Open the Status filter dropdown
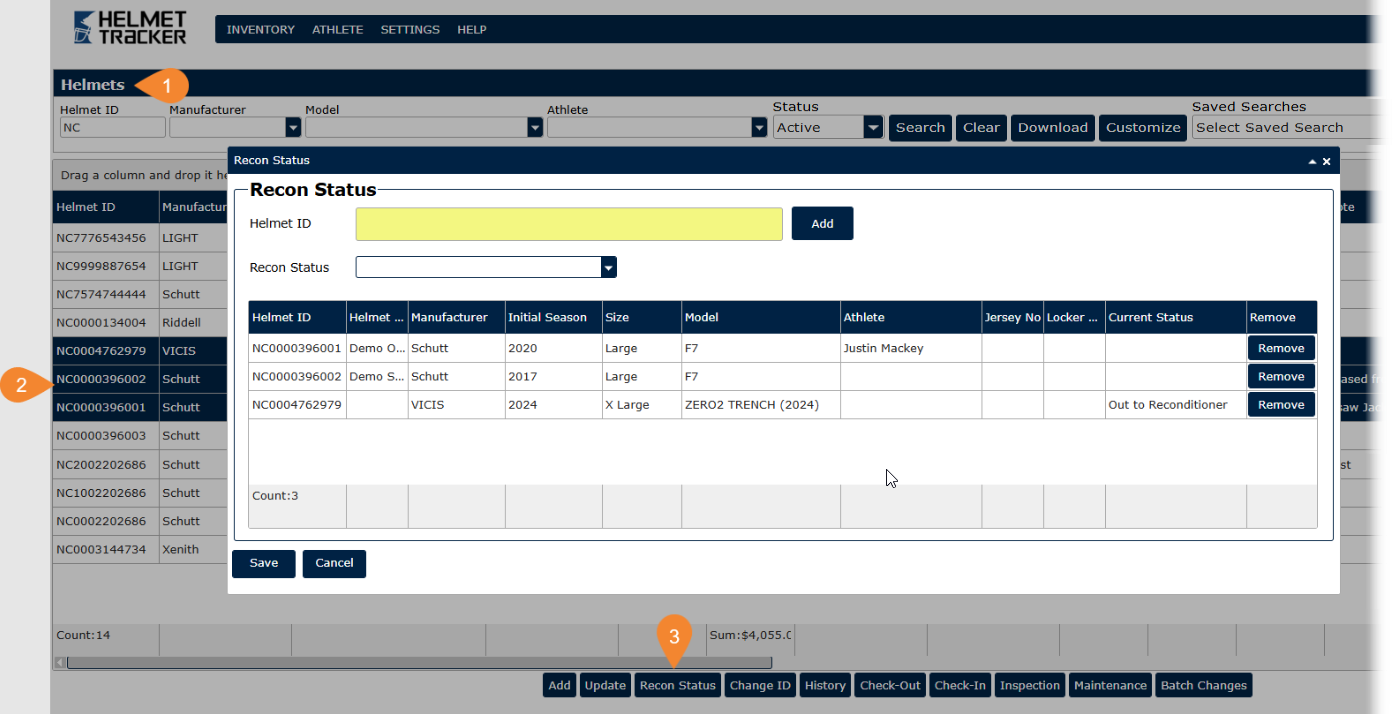The image size is (1400, 714). [x=873, y=128]
